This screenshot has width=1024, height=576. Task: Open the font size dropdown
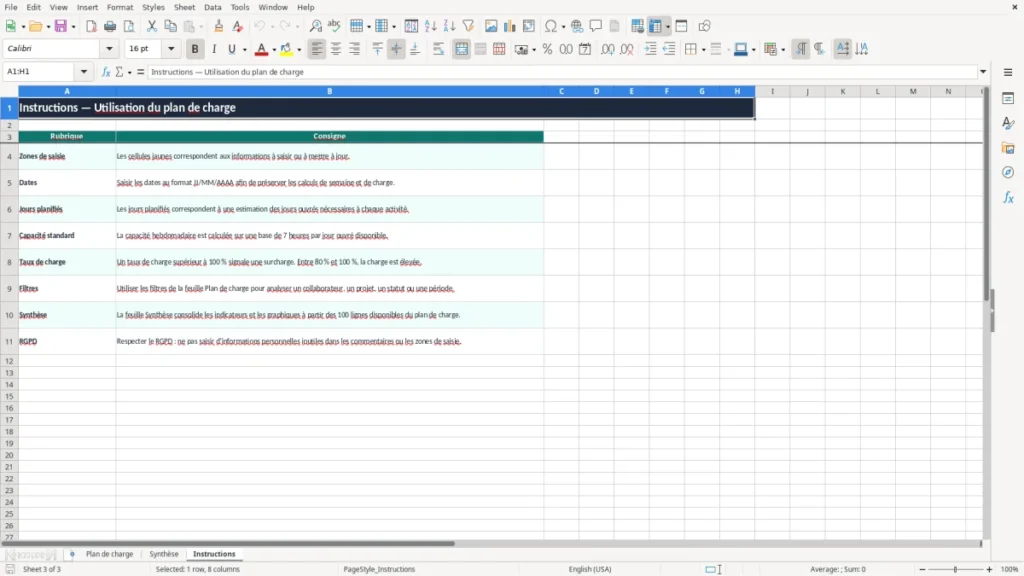[171, 48]
